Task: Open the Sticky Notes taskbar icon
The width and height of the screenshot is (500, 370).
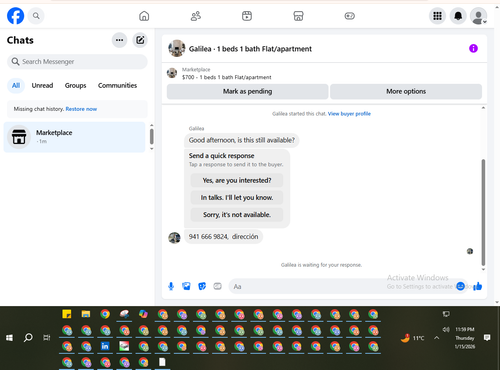Action: [67, 314]
